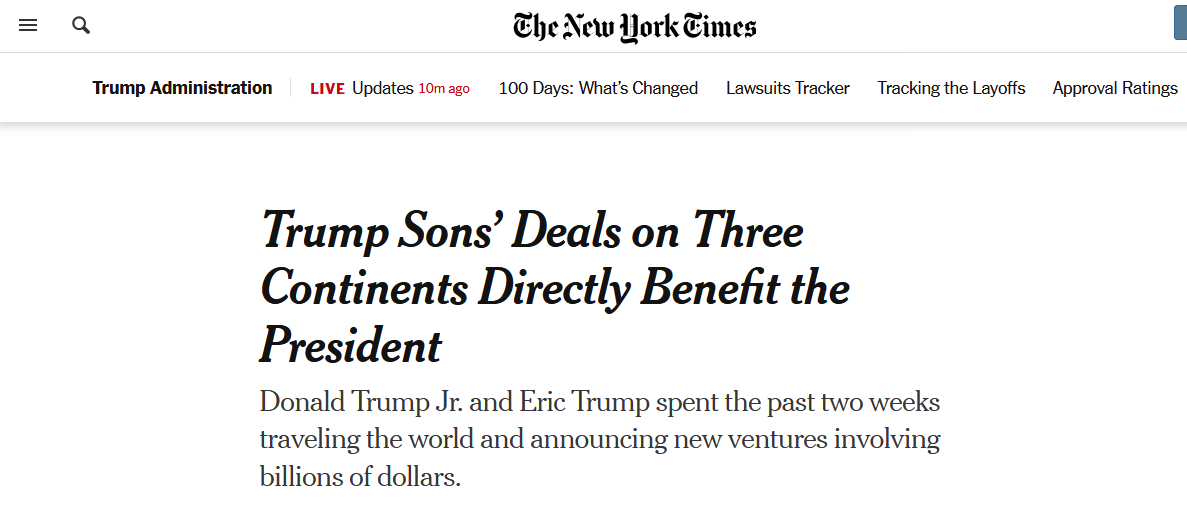Open the Approval Ratings nav item
Screen dimensions: 1187x515
click(x=1115, y=88)
